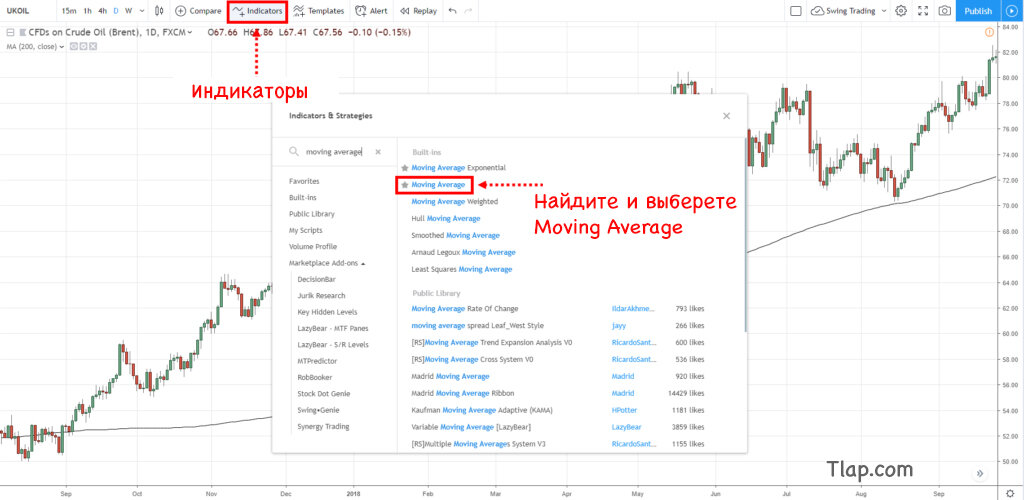Redo the chart action
Screen dimensions: 1024x500
[x=468, y=10]
